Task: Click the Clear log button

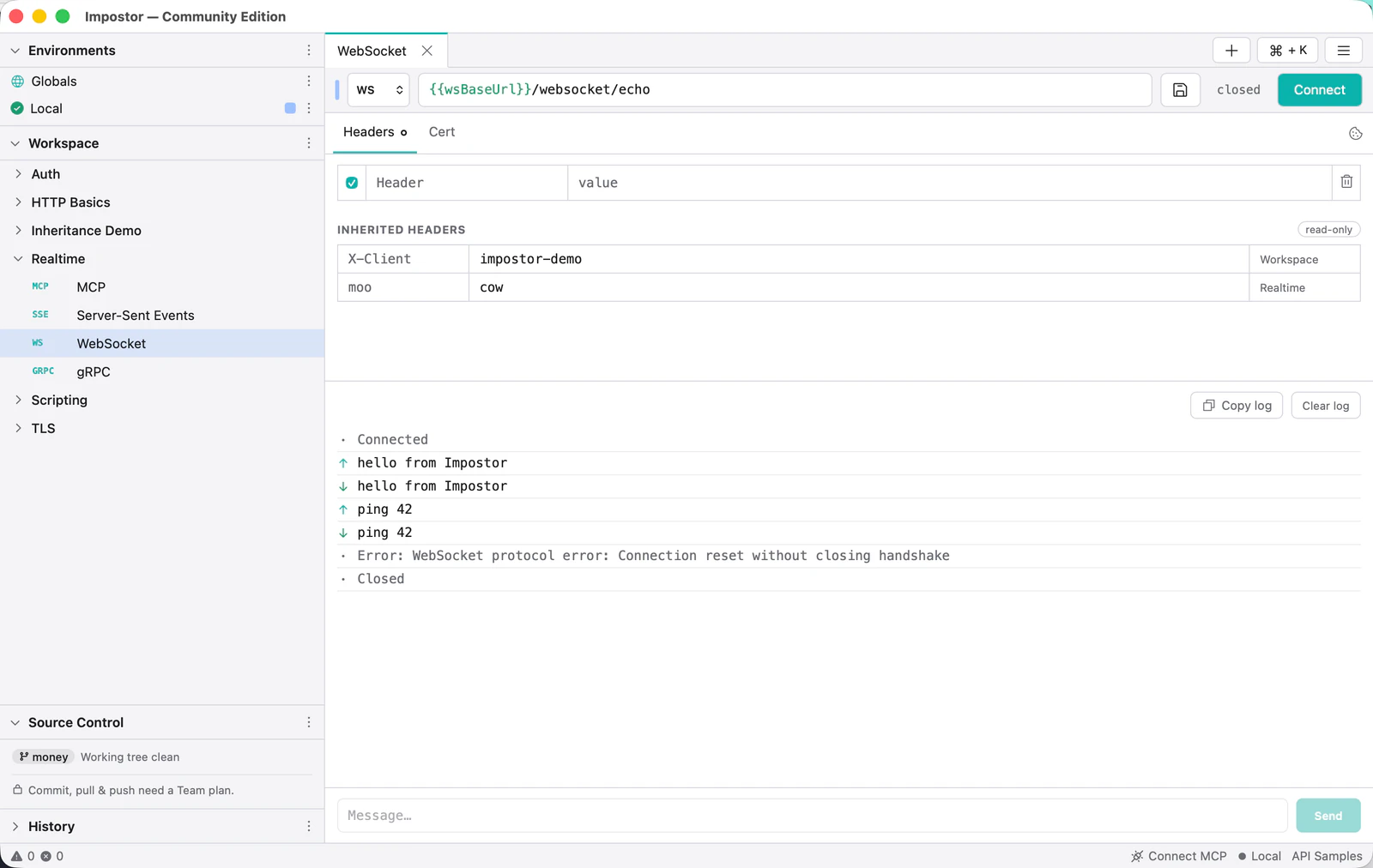Action: coord(1326,406)
